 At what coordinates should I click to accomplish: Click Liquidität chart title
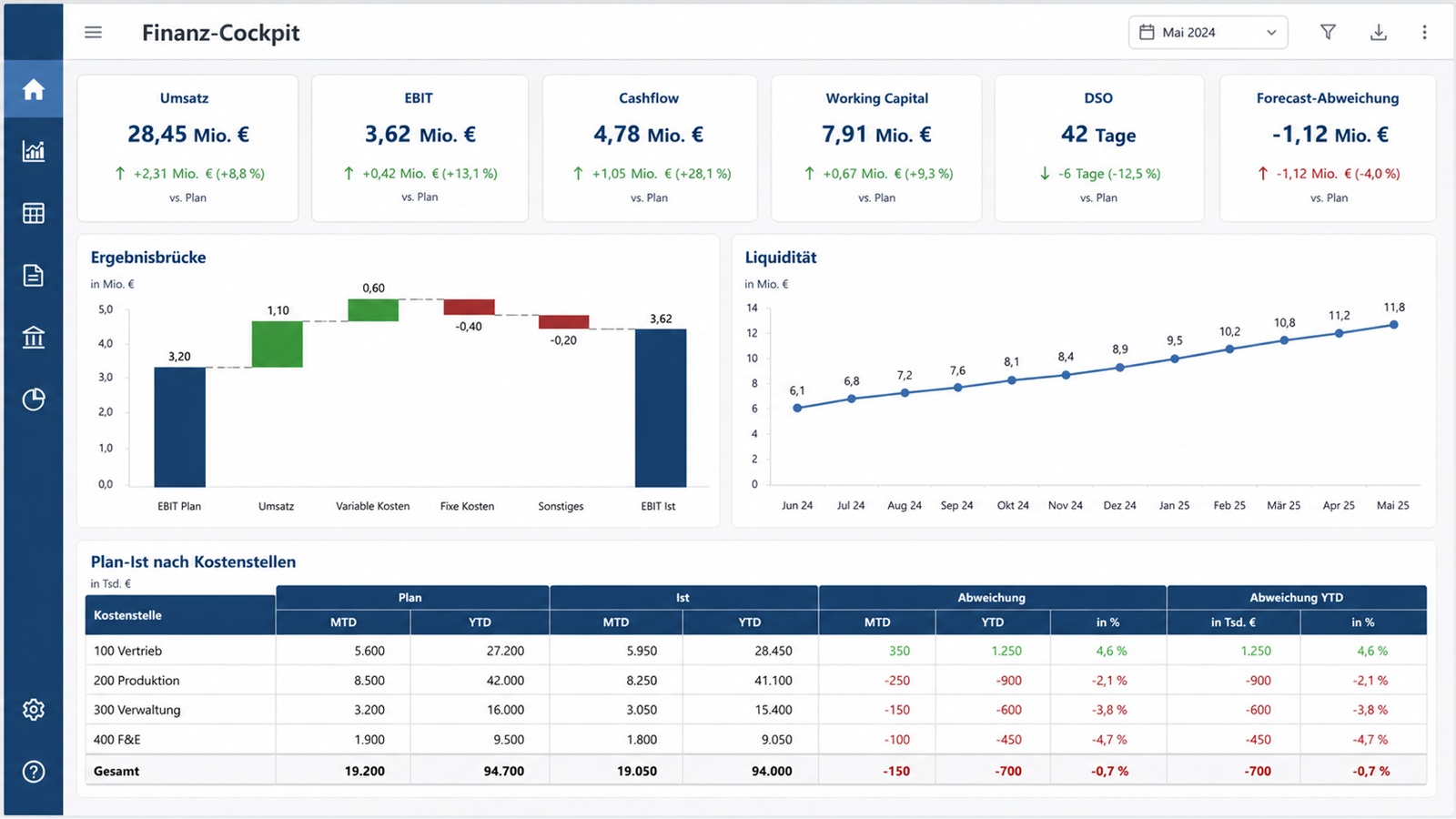click(x=781, y=258)
